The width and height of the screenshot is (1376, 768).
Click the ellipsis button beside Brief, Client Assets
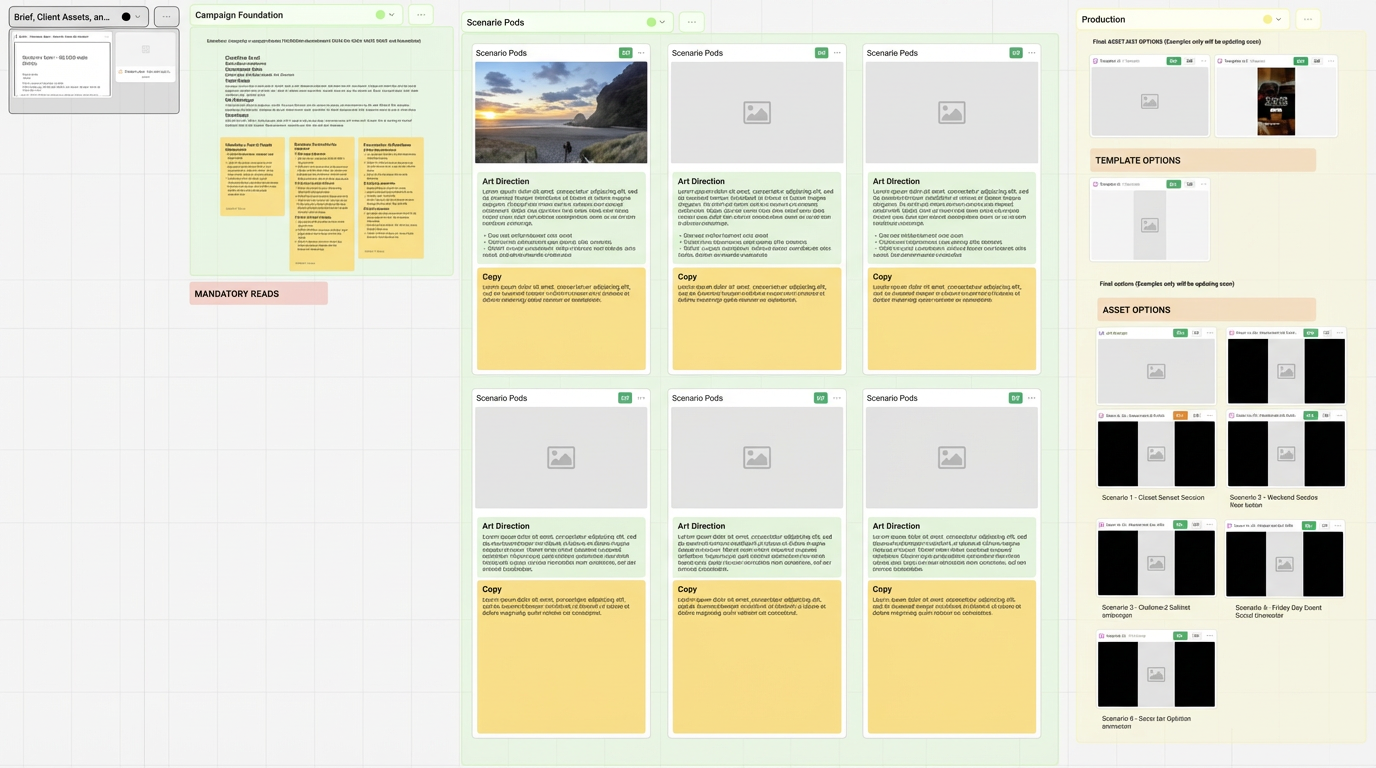[166, 17]
